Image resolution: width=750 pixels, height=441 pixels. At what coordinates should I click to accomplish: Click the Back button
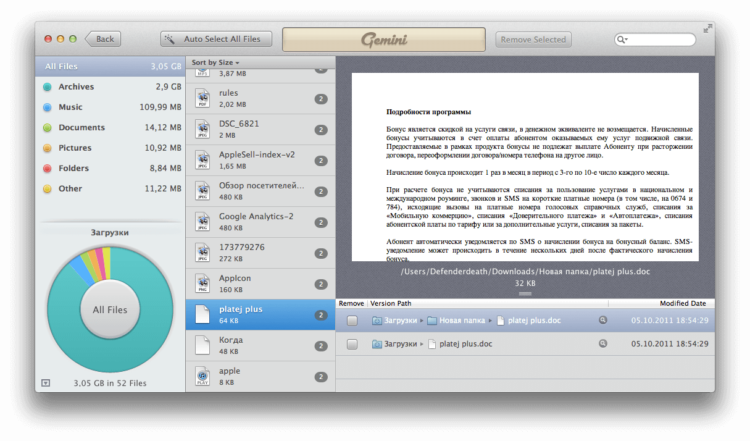pyautogui.click(x=103, y=39)
